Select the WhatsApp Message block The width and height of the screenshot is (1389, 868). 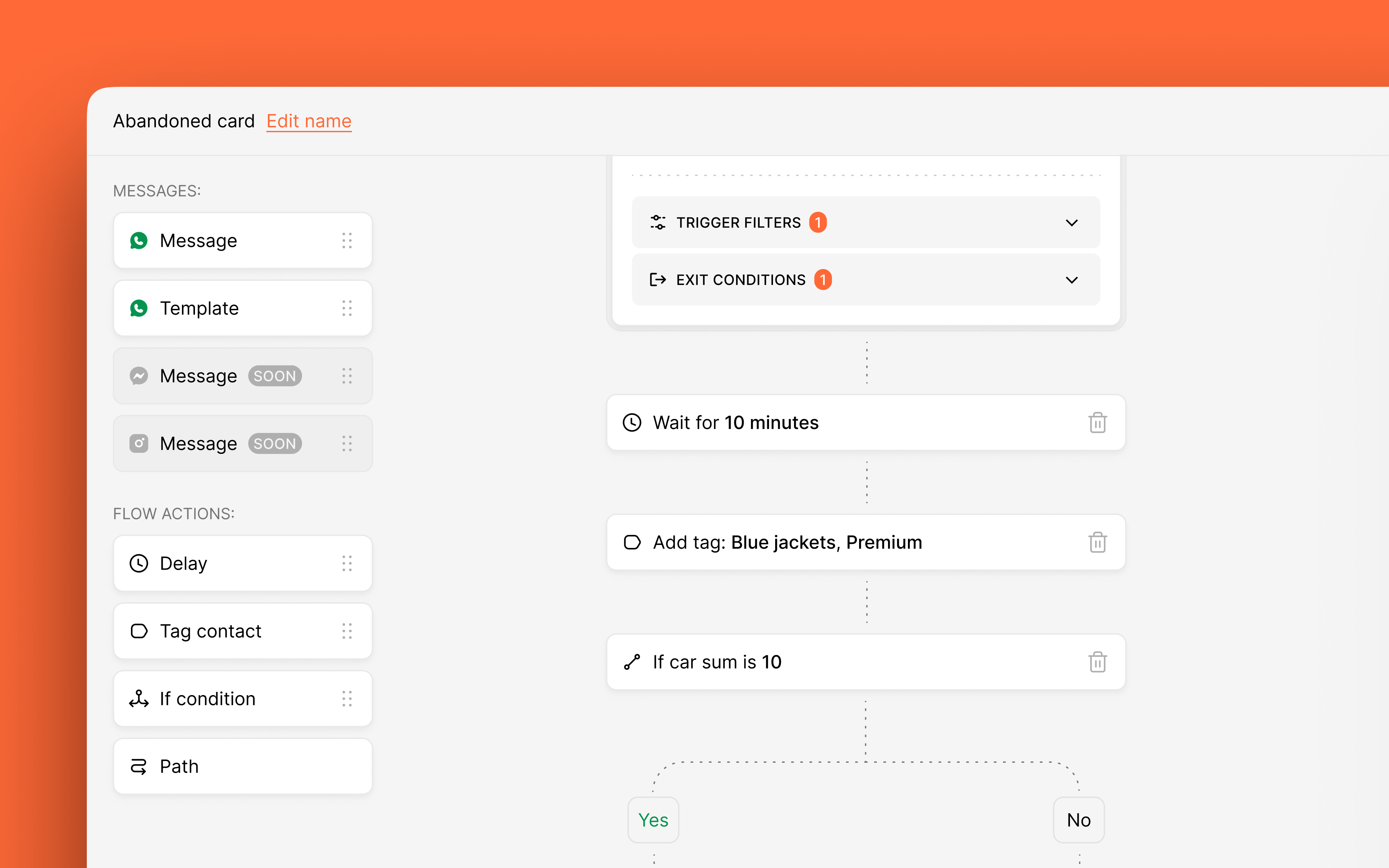pos(243,241)
